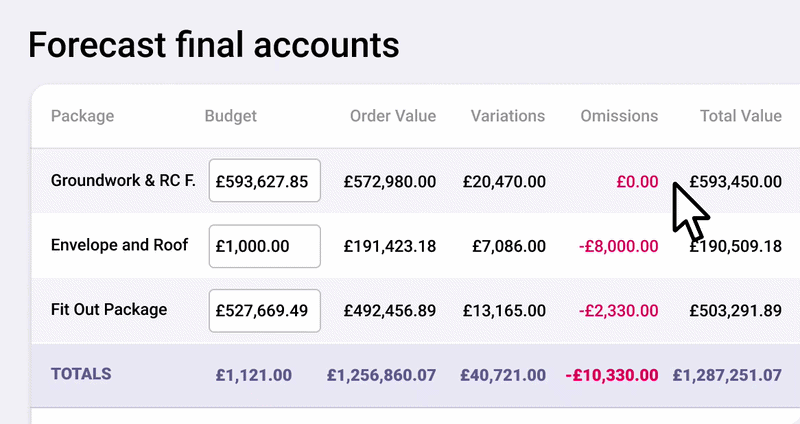This screenshot has width=800, height=424.
Task: Click the Total Value column header
Action: coord(740,116)
